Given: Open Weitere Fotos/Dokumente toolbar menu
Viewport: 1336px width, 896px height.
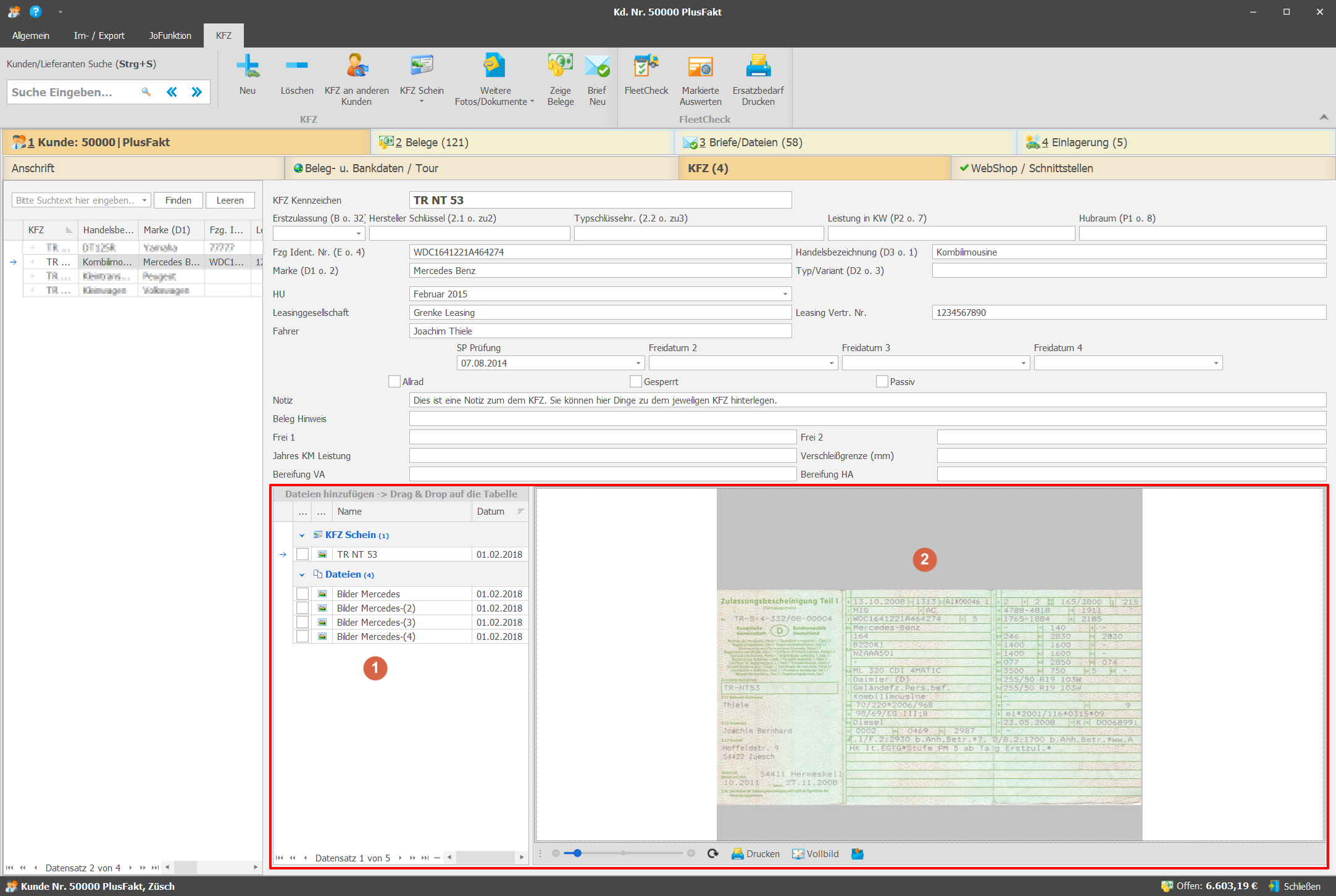Looking at the screenshot, I should pos(495,79).
